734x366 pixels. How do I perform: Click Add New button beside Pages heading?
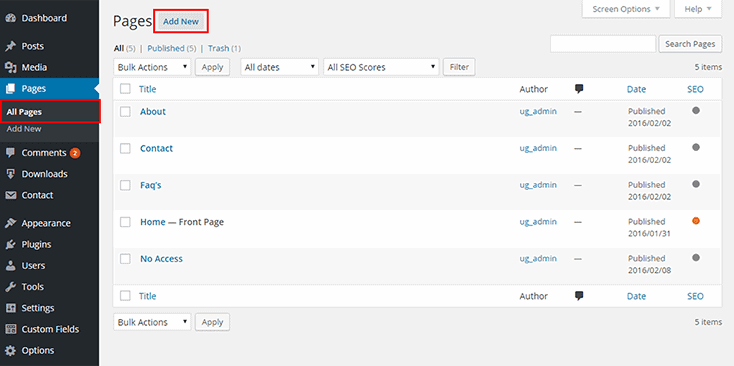(181, 22)
